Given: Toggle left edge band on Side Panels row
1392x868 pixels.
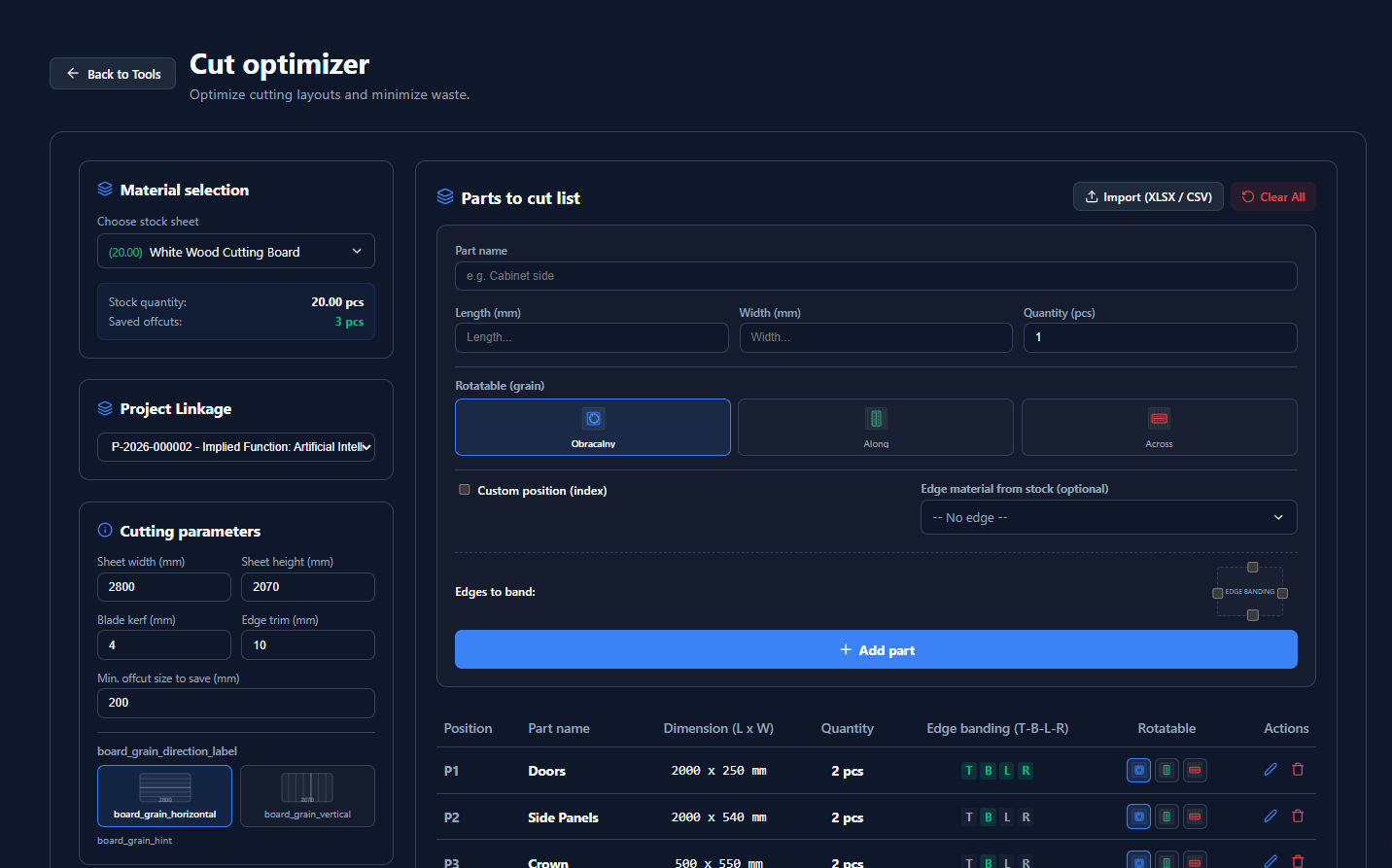Looking at the screenshot, I should tap(1007, 817).
